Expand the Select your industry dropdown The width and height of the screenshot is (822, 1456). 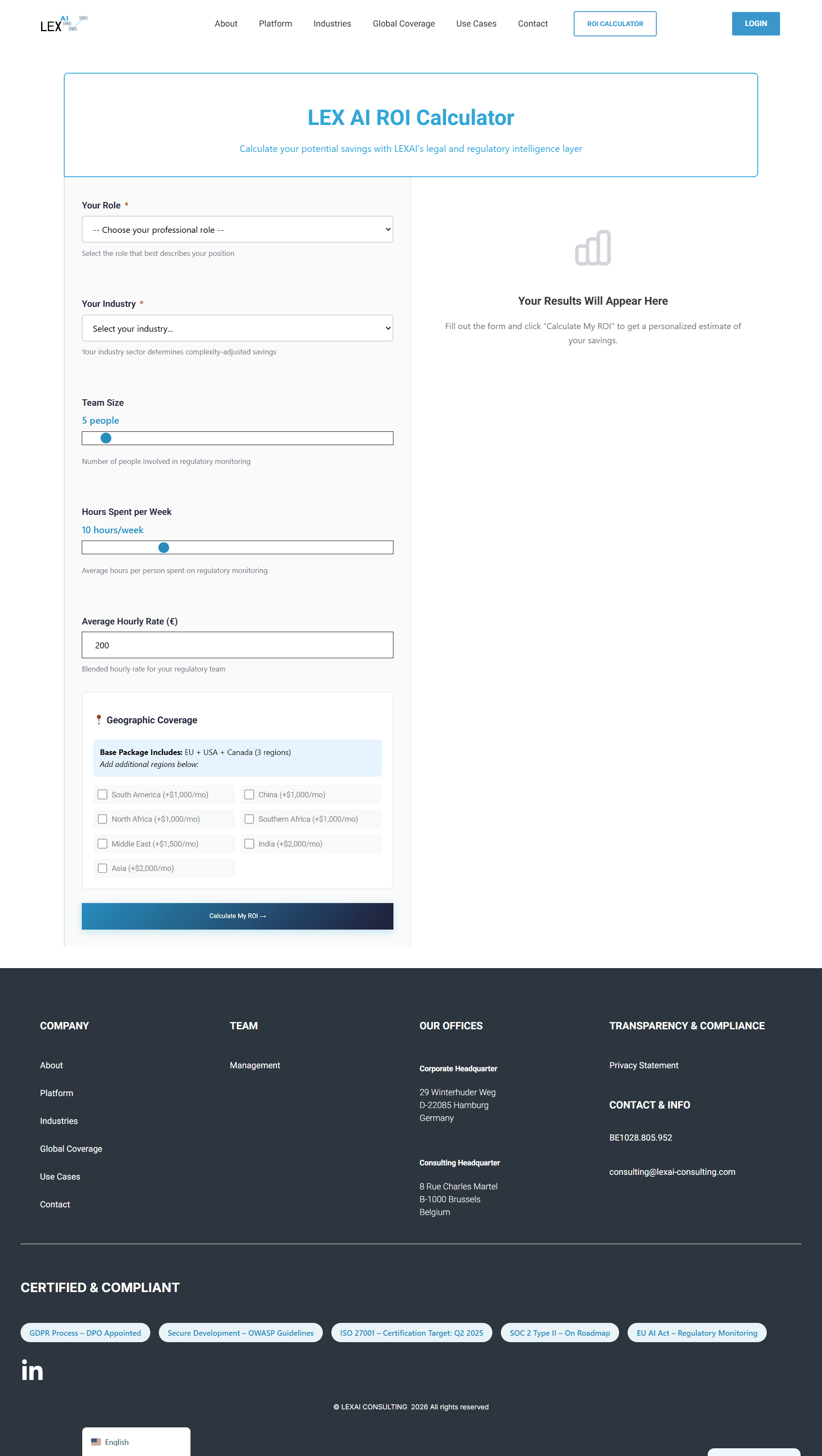tap(237, 328)
